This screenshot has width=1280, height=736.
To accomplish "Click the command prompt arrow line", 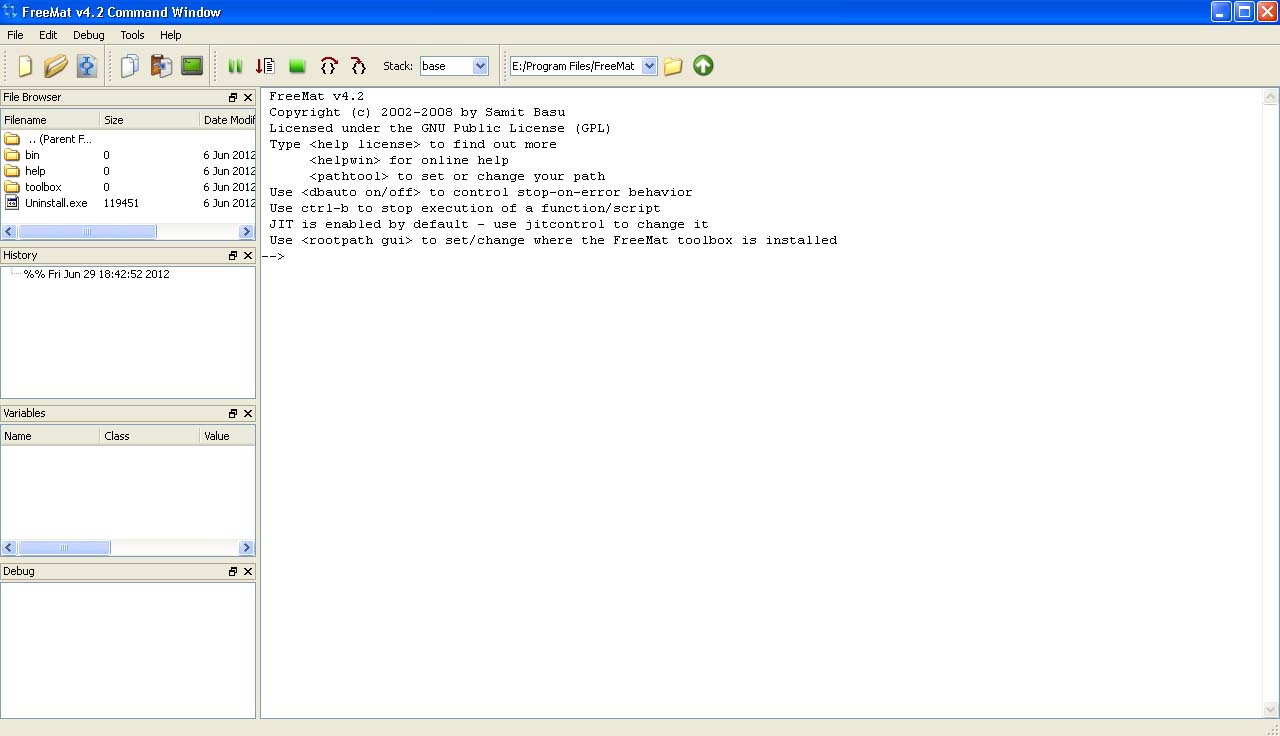I will pos(273,257).
